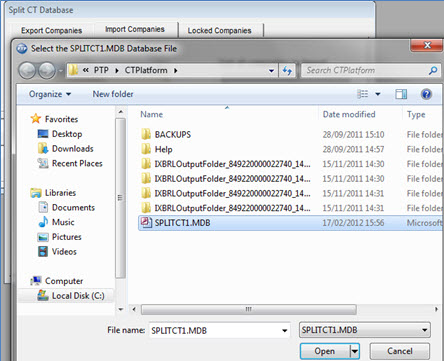Open the view options dropdown arrow
Viewport: 444px width, 361px height.
(x=378, y=94)
